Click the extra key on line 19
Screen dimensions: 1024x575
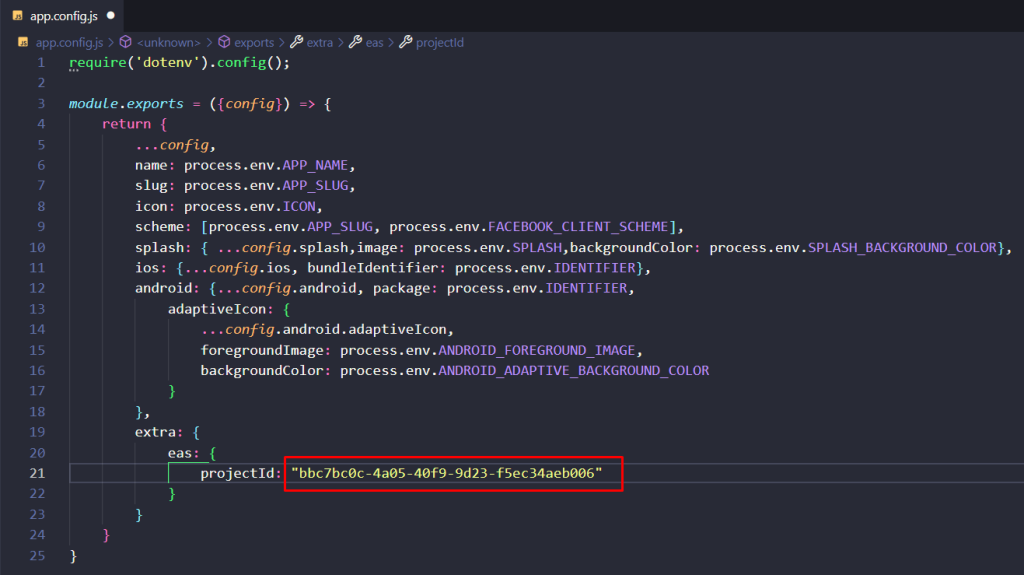click(x=155, y=432)
